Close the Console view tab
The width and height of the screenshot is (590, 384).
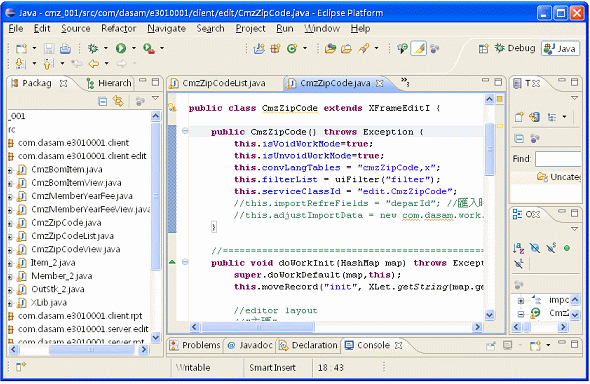(x=398, y=345)
